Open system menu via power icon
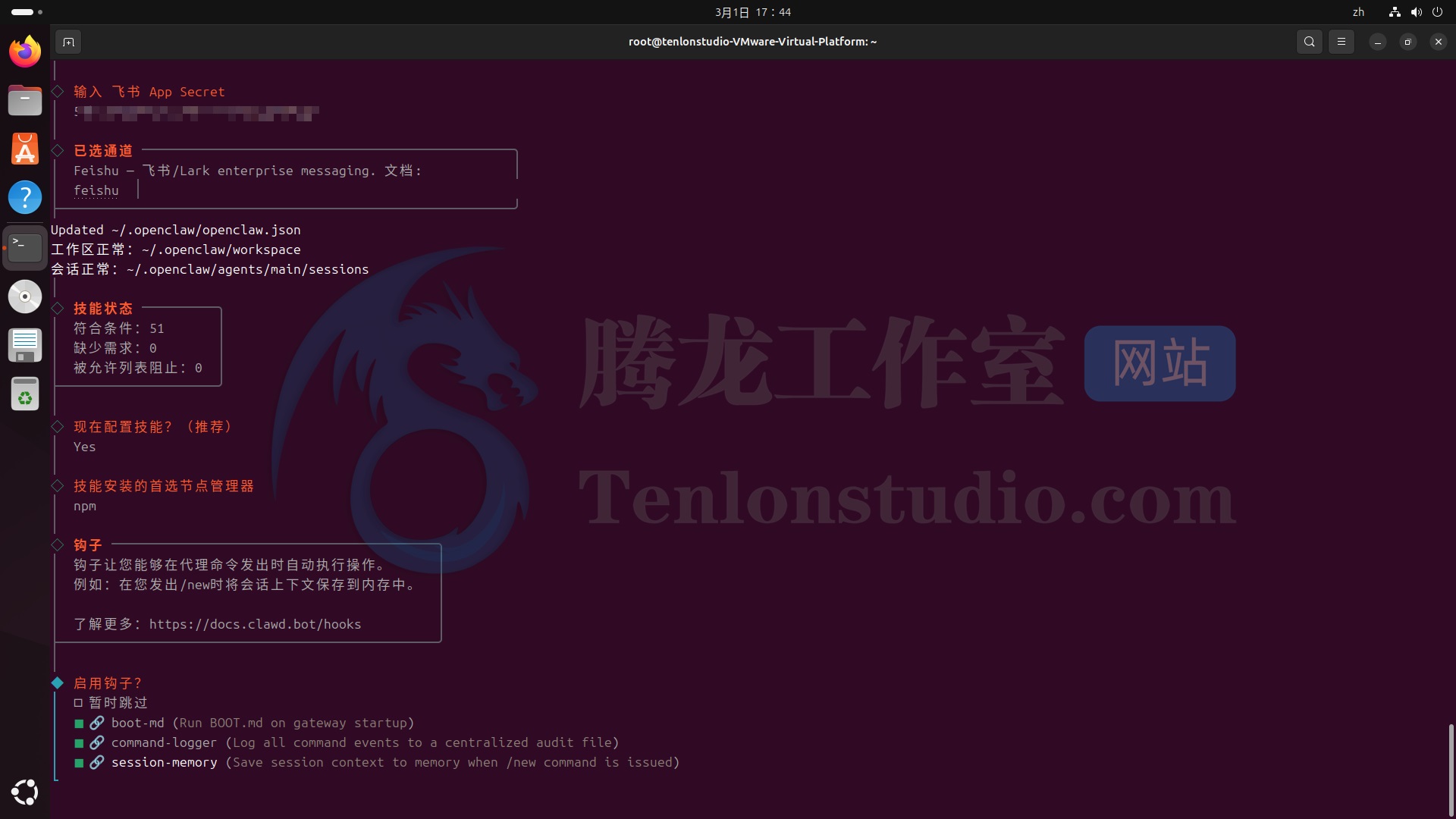 point(1437,12)
